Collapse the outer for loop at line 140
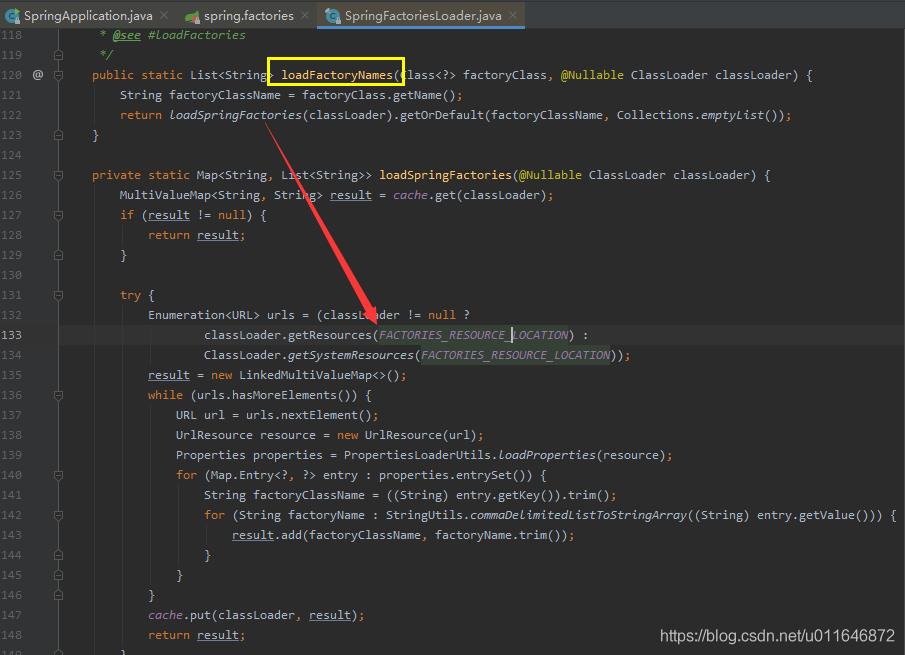This screenshot has height=655, width=905. 59,475
